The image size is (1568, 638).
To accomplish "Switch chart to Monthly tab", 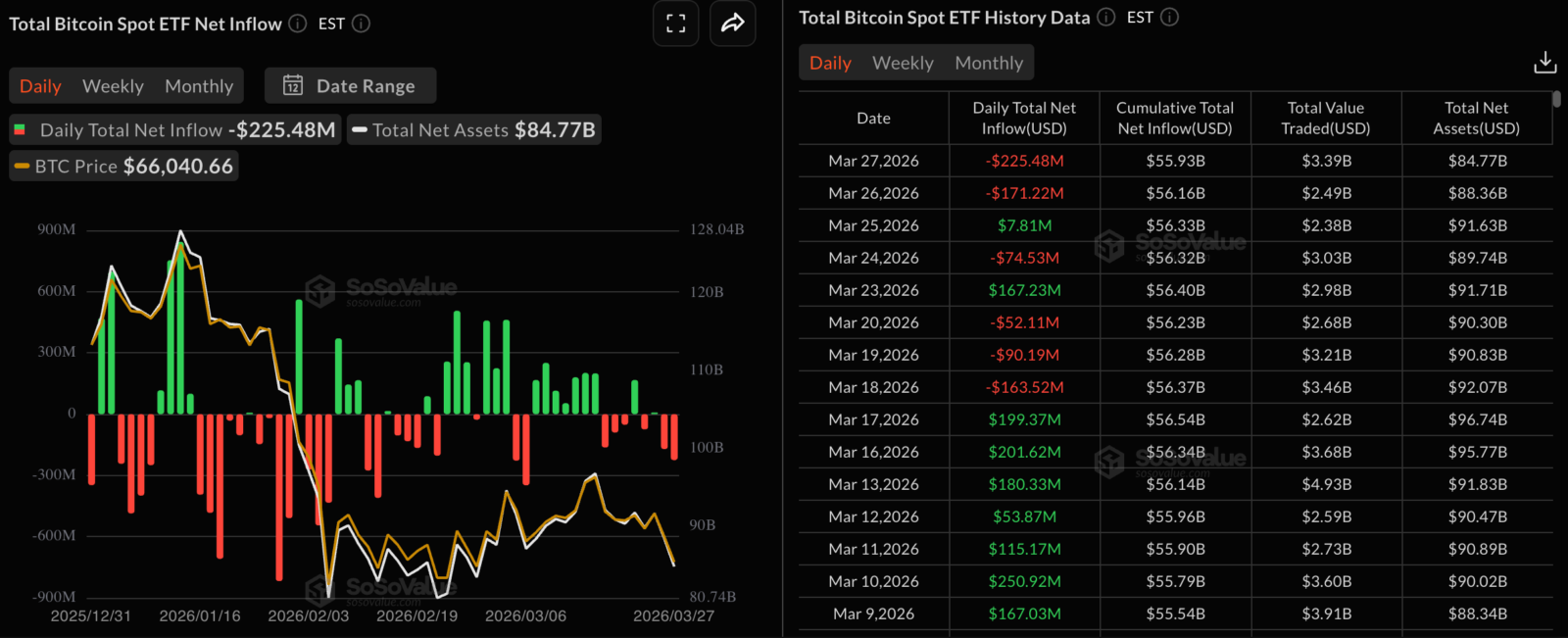I will (199, 86).
